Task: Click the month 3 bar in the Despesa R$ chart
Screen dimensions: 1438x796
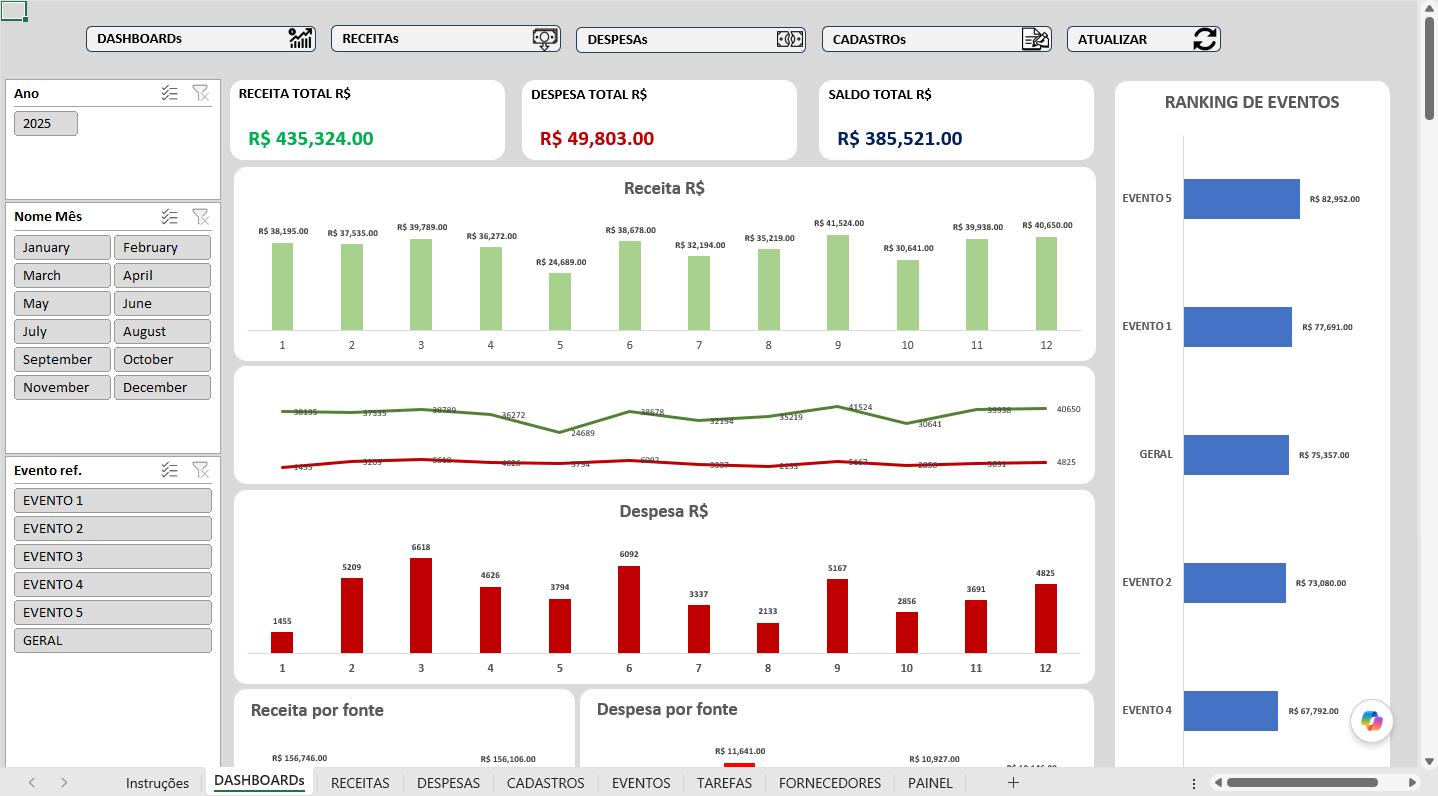Action: coord(421,606)
